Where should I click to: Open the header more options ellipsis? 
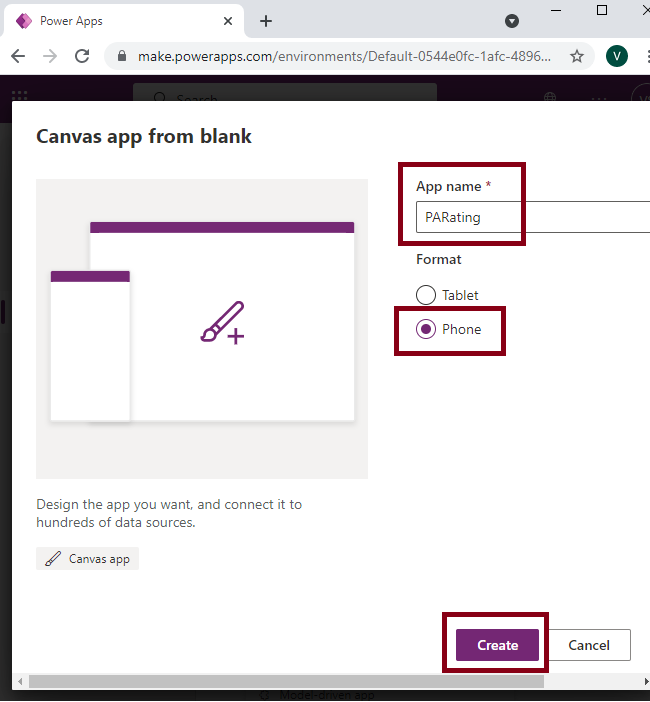click(x=599, y=98)
